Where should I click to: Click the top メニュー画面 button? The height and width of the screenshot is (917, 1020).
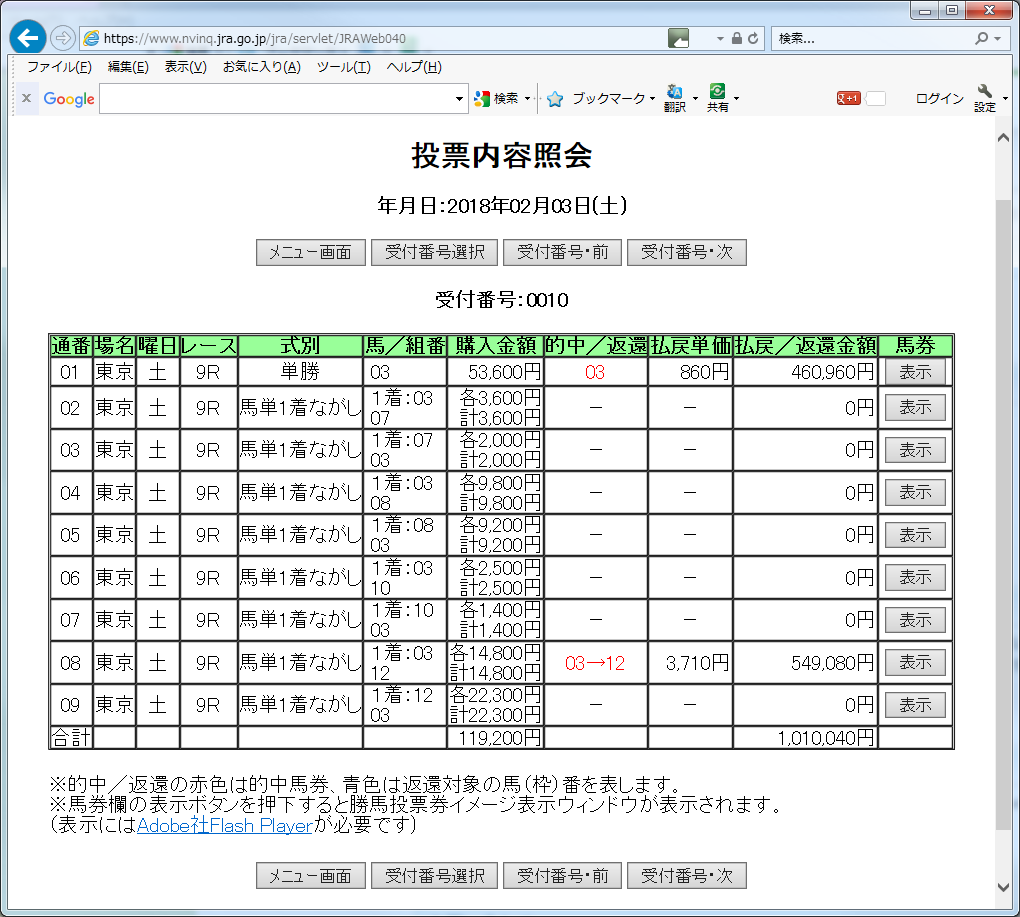coord(310,252)
